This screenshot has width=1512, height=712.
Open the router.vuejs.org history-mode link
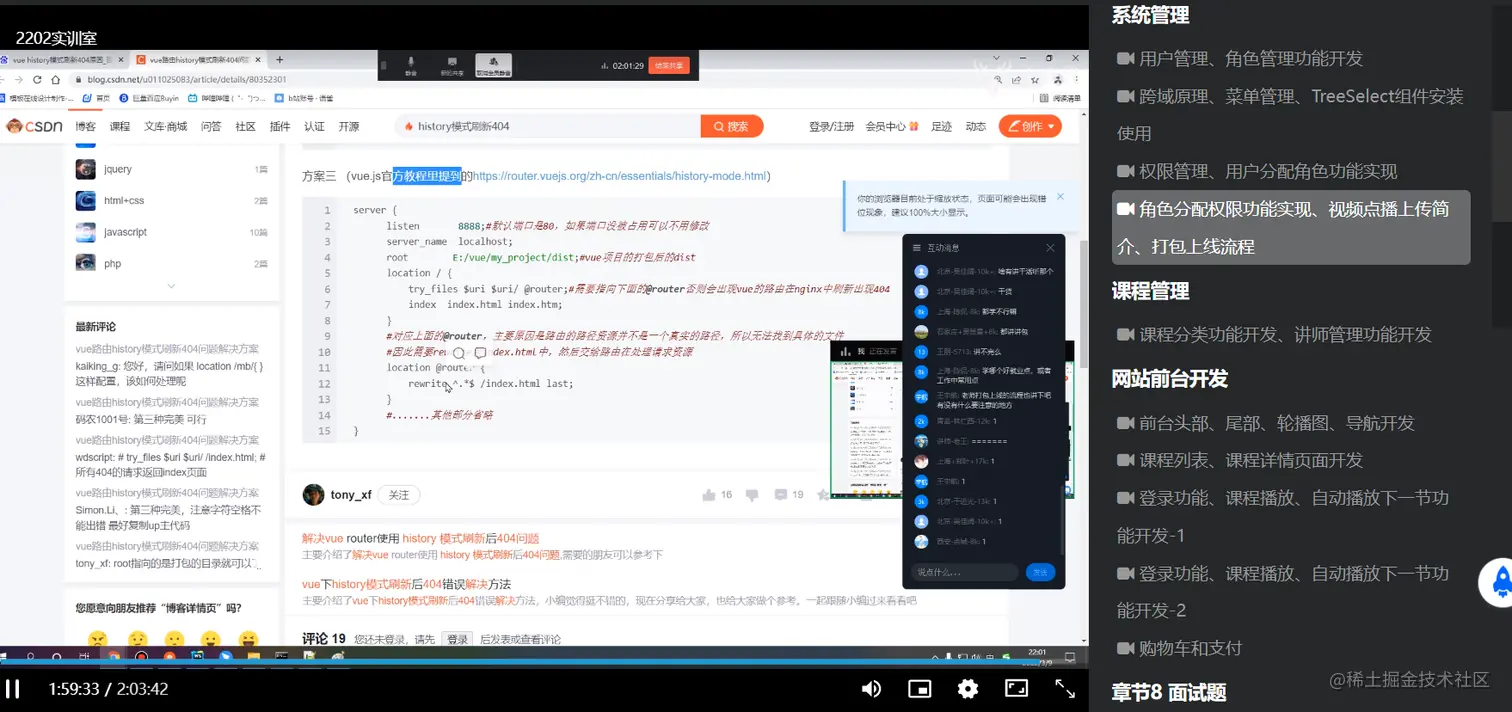[x=620, y=176]
